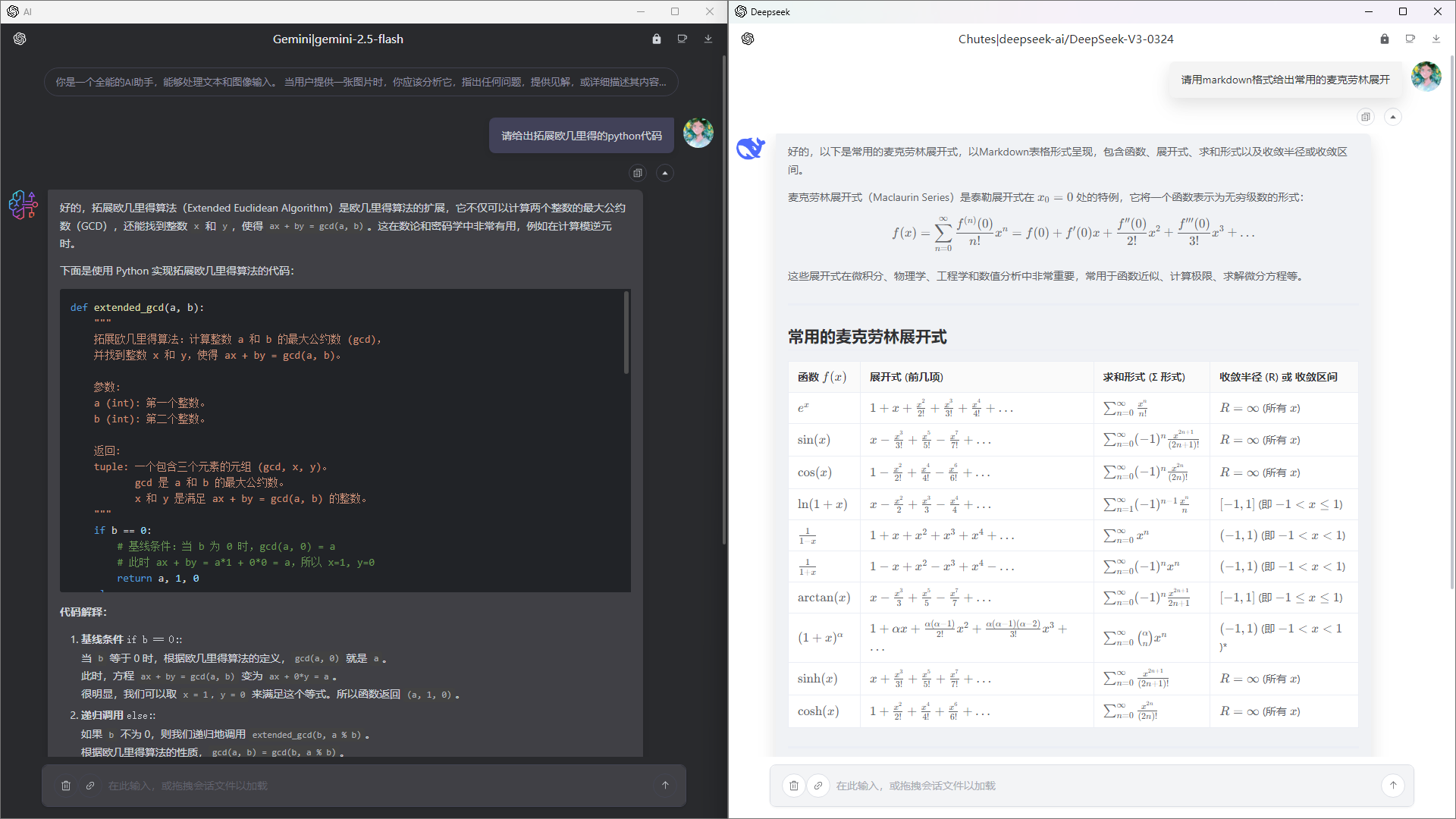Send the message with Deepseek's up-arrow button
This screenshot has height=819, width=1456.
click(x=1393, y=786)
